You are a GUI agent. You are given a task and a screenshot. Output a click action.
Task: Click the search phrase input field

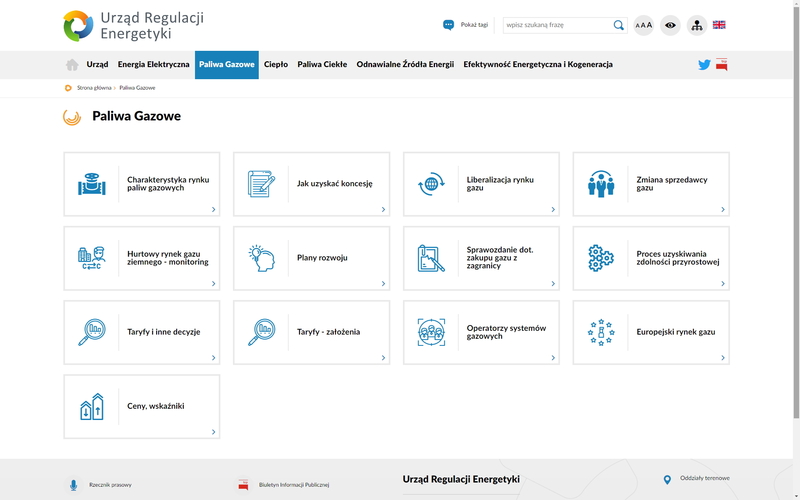click(x=556, y=25)
